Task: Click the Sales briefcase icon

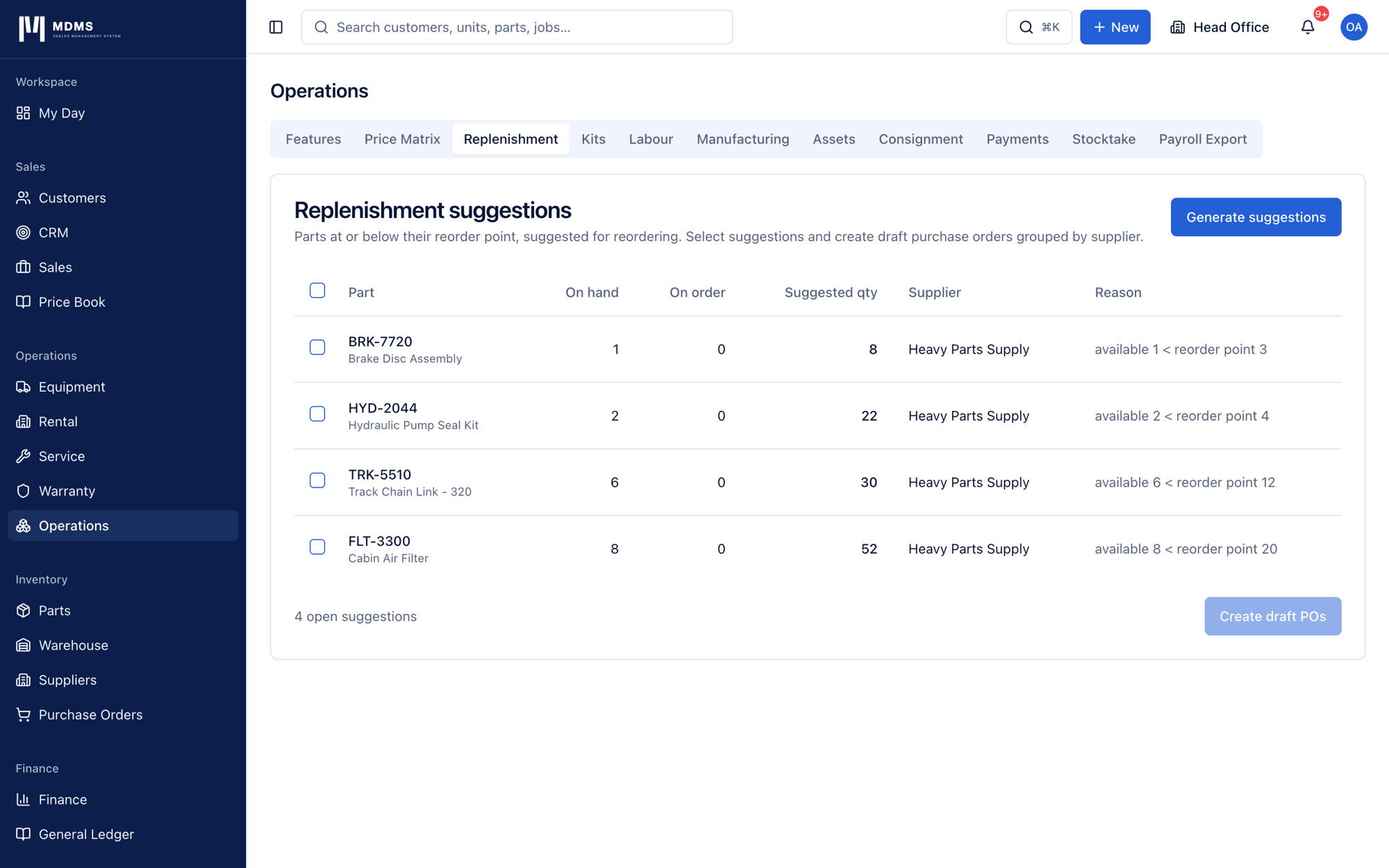Action: [x=24, y=267]
